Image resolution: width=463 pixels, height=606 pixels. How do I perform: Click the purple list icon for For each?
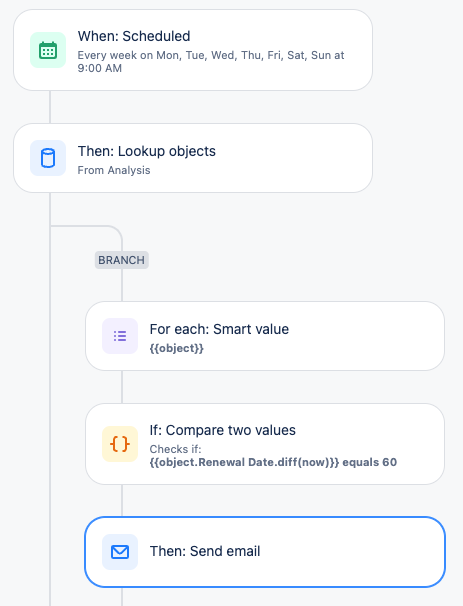(120, 336)
